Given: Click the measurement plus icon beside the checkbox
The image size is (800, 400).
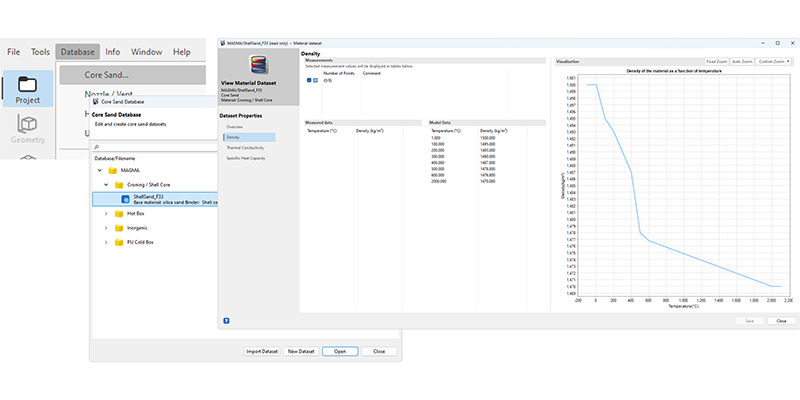Looking at the screenshot, I should 315,80.
